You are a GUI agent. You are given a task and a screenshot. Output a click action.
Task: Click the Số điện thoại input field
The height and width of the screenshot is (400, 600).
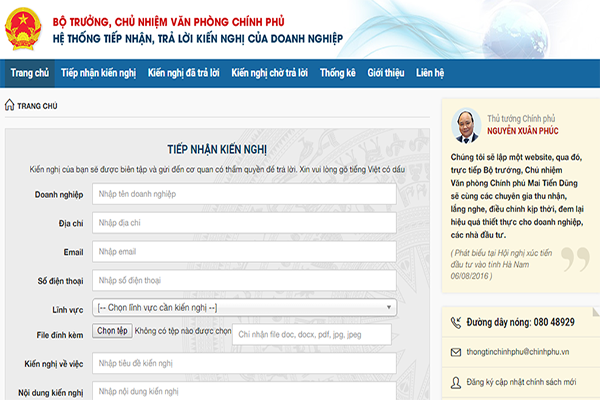click(244, 279)
